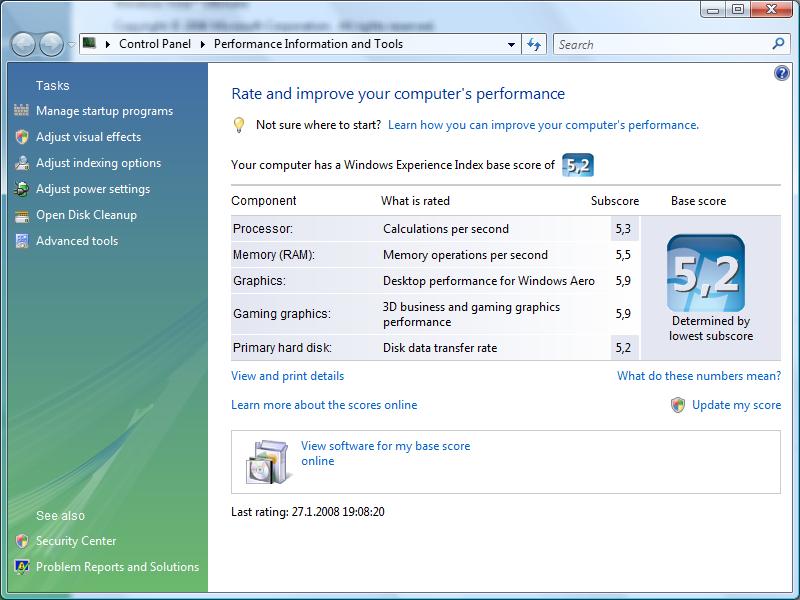800x600 pixels.
Task: Click the Adjust indexing options icon
Action: pos(21,163)
